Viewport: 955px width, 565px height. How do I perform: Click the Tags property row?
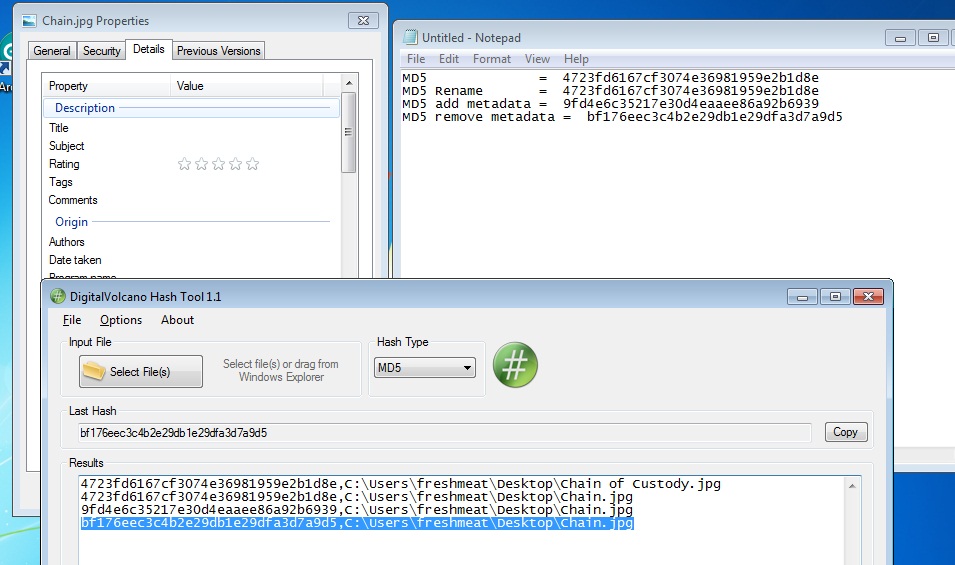click(191, 182)
